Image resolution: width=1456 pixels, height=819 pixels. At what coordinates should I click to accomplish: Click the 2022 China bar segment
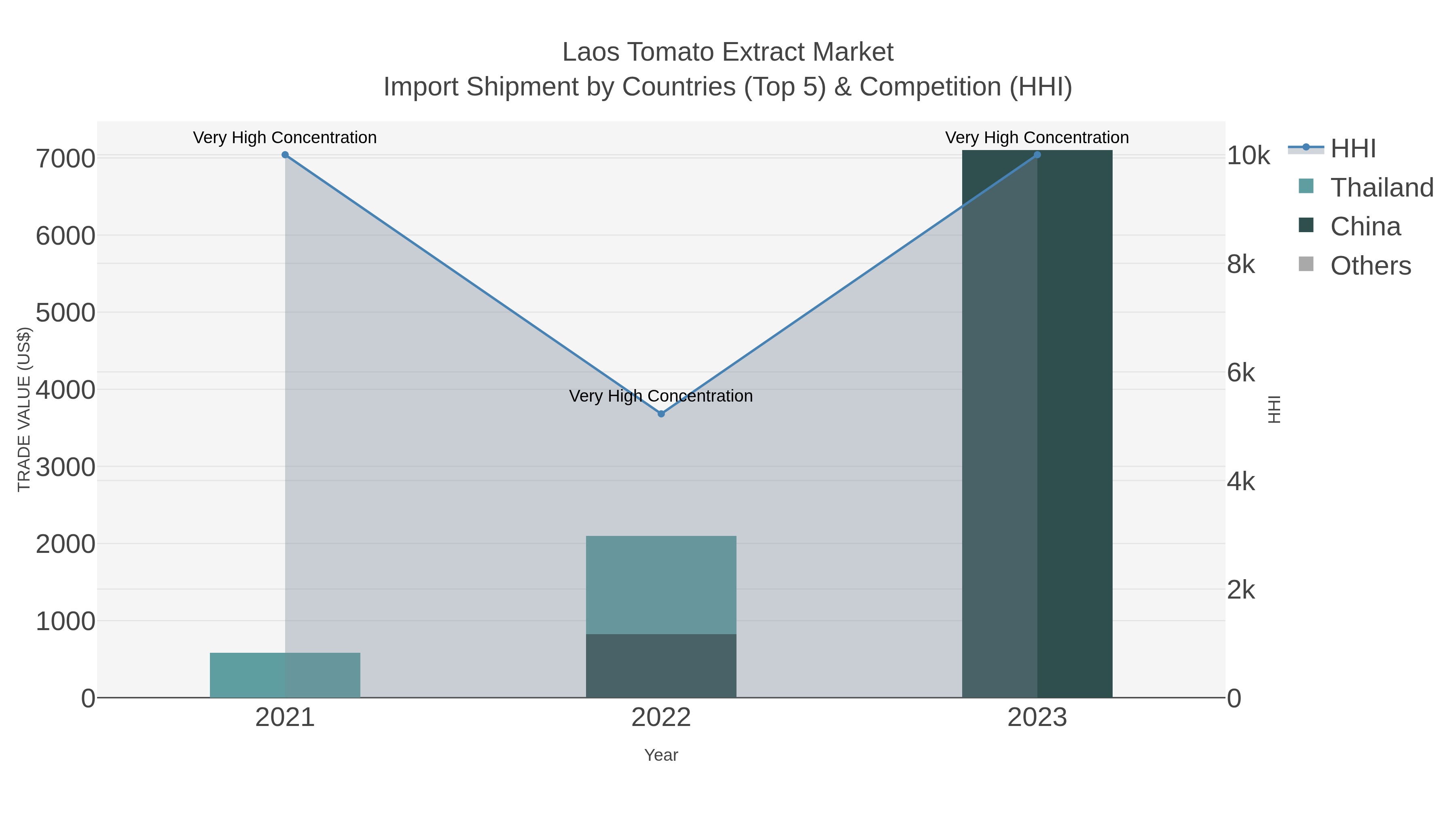[661, 666]
